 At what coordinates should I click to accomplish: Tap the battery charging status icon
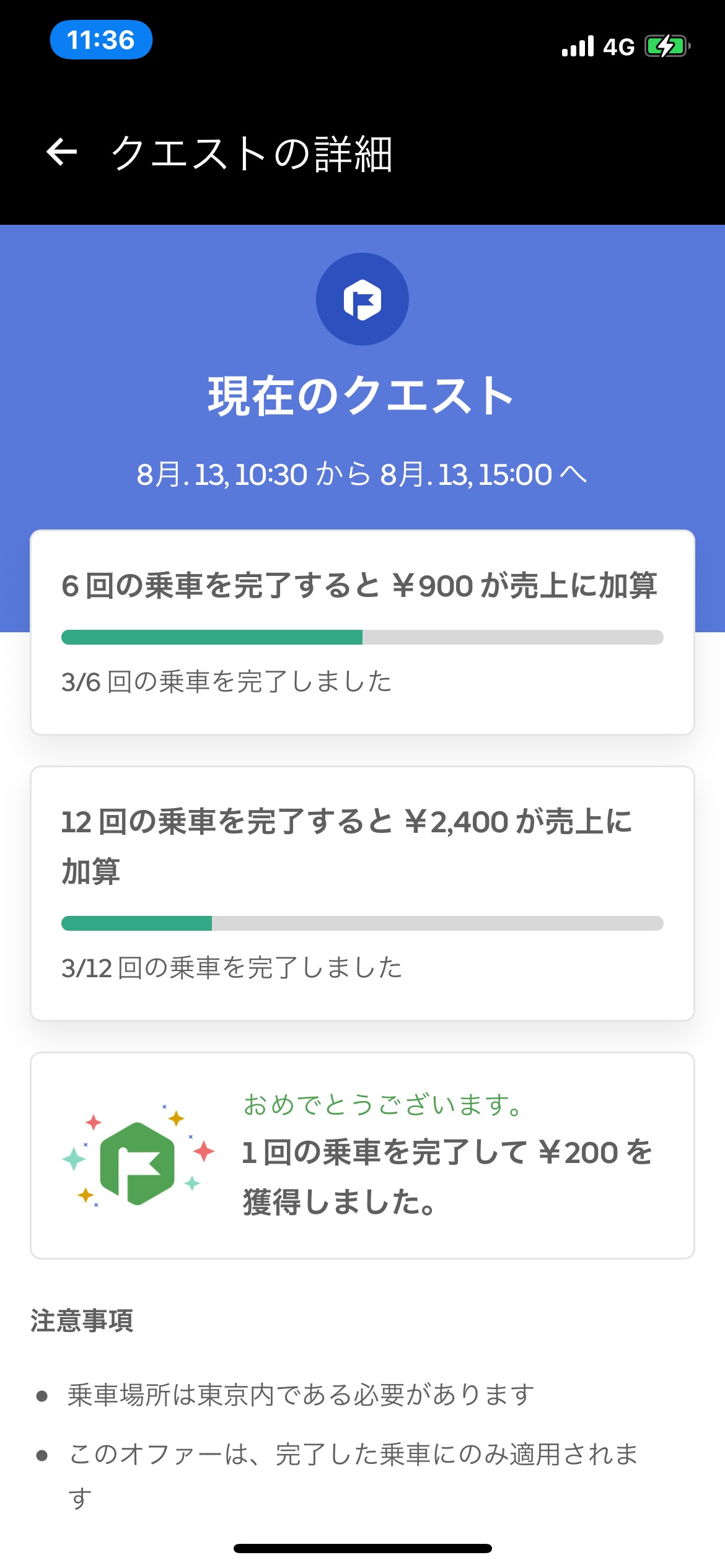(x=667, y=46)
